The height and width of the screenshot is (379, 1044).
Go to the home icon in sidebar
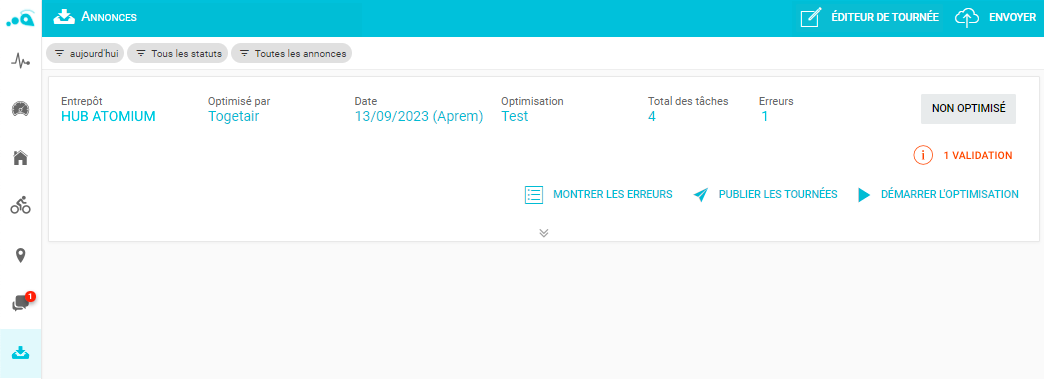(21, 158)
